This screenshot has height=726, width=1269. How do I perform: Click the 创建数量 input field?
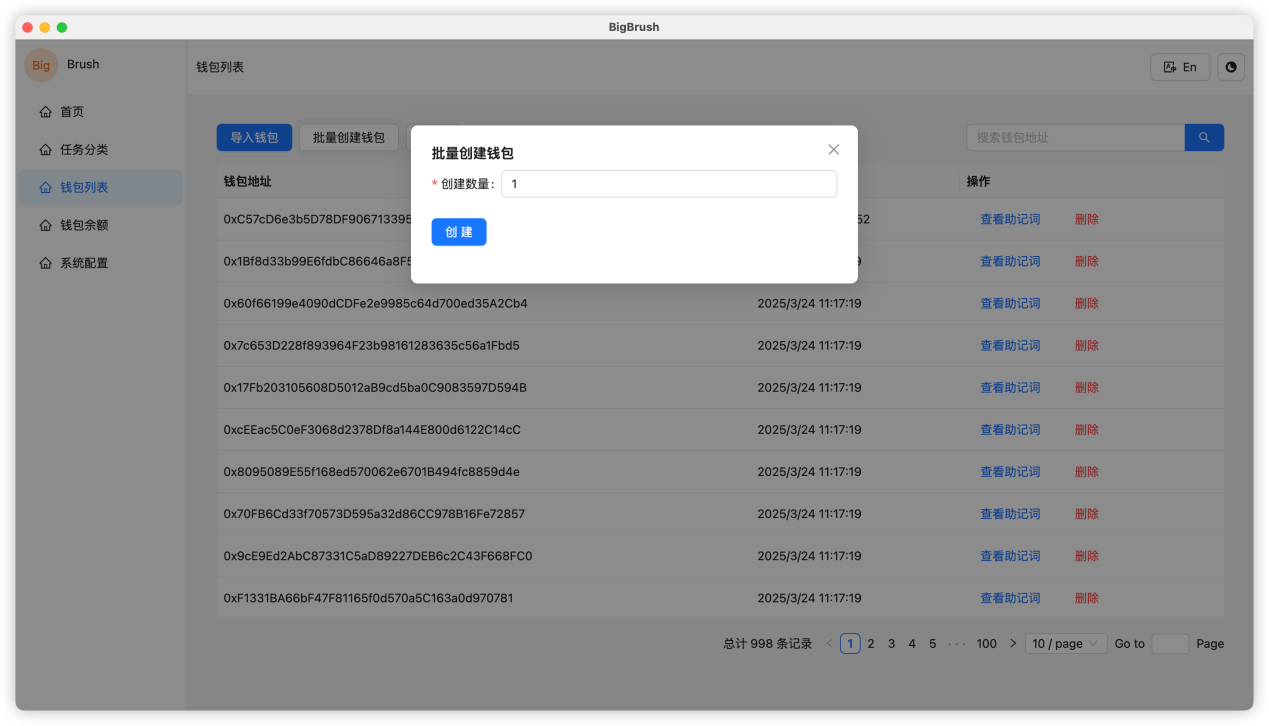coord(668,184)
